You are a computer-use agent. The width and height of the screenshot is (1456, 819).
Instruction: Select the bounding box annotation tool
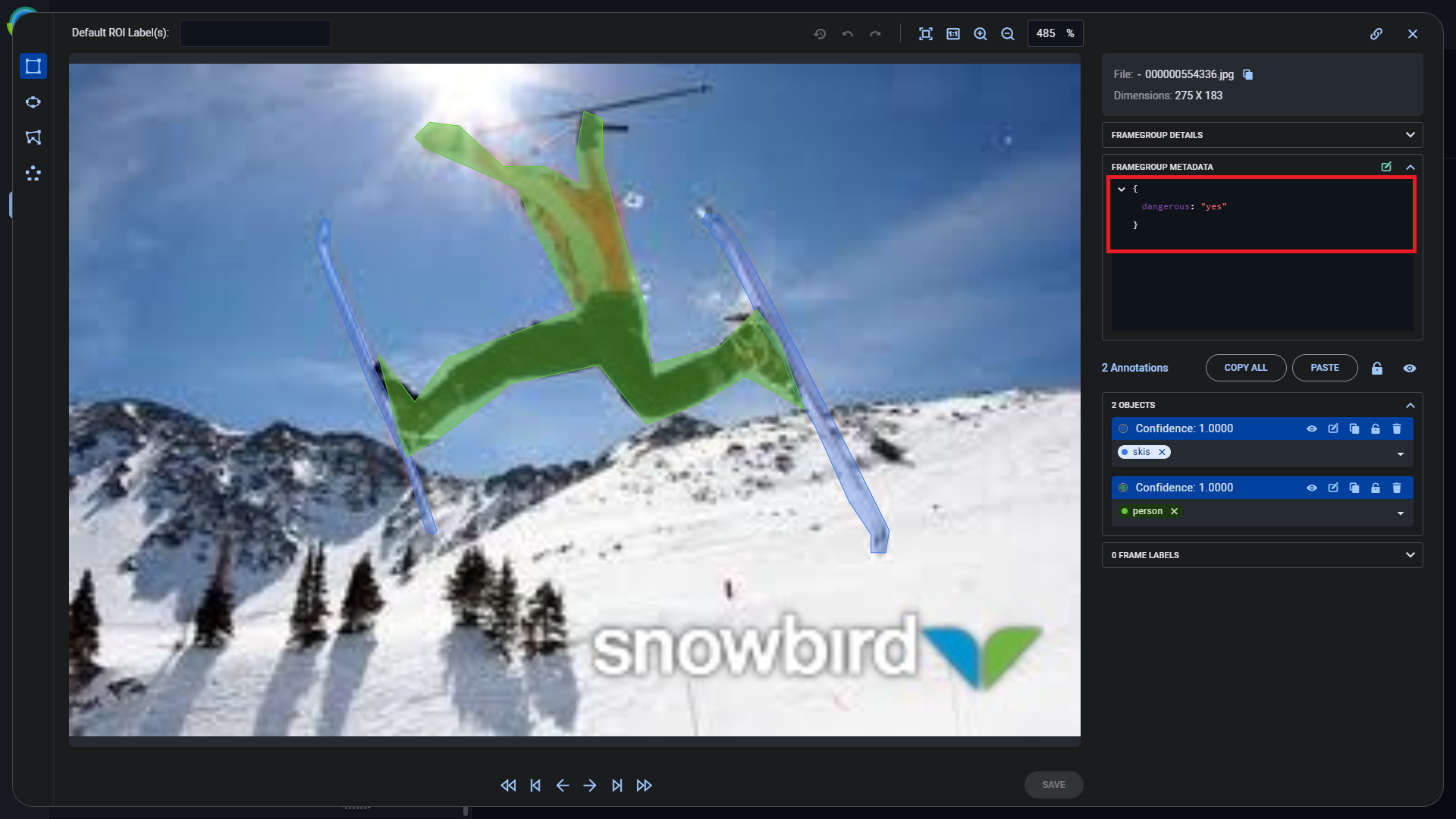[x=33, y=66]
